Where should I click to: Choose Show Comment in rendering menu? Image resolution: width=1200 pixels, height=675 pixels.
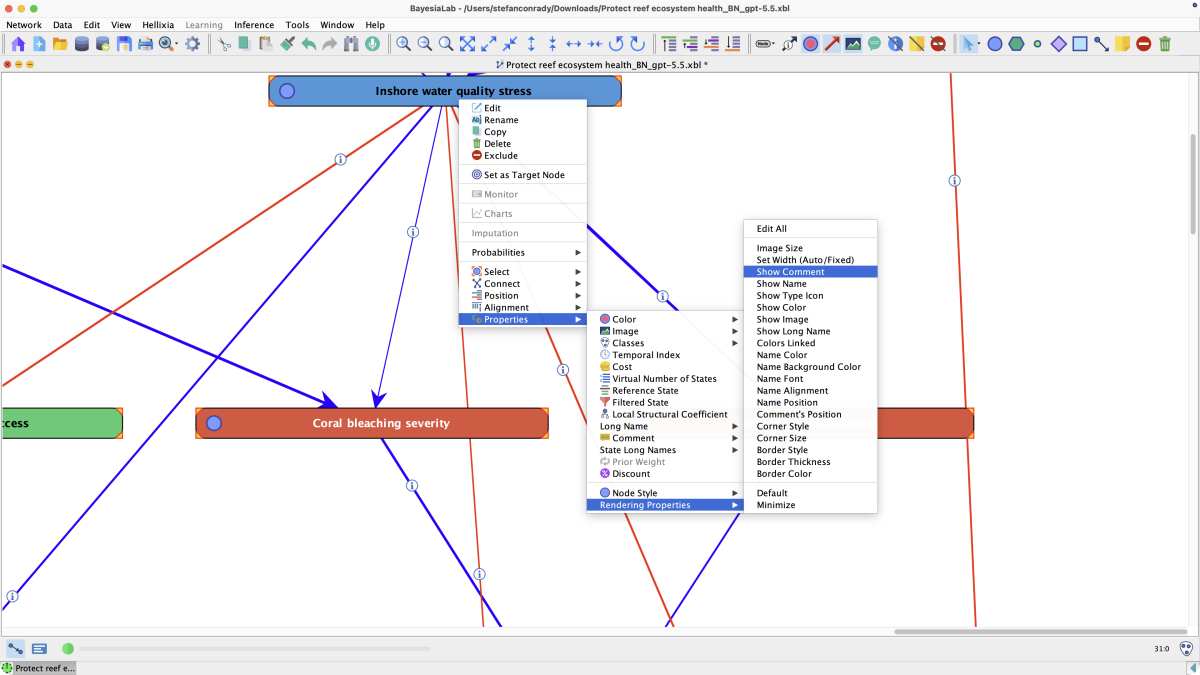point(810,272)
